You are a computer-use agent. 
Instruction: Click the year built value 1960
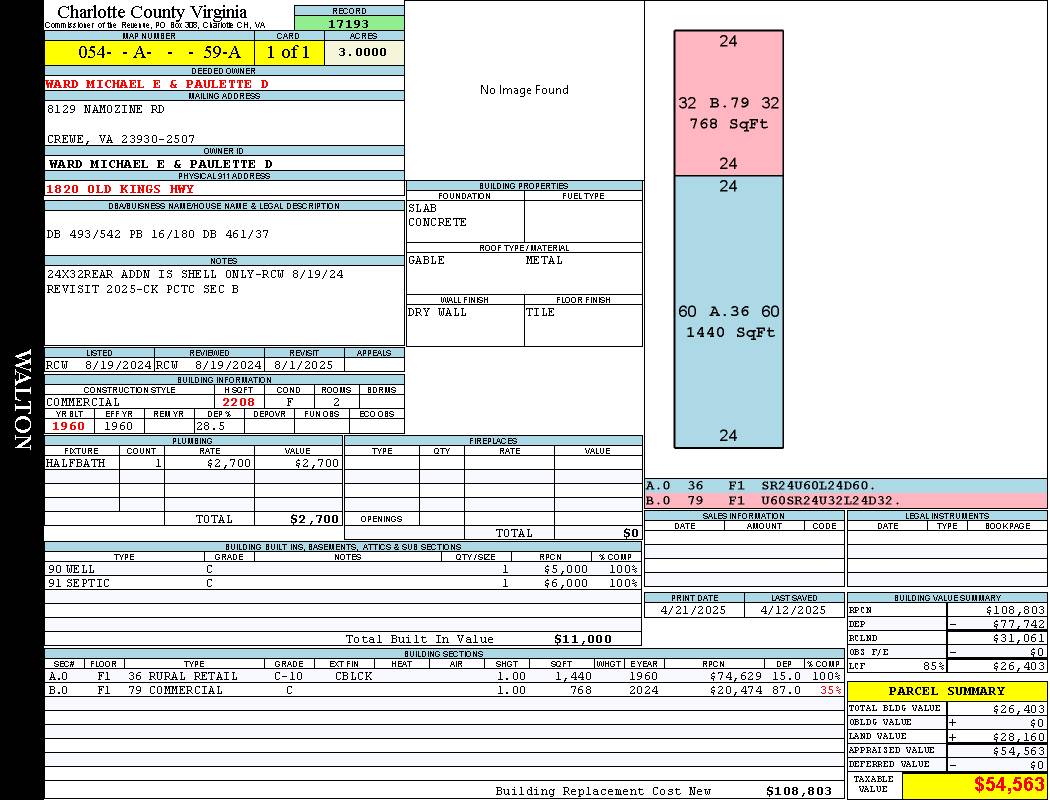coord(69,426)
